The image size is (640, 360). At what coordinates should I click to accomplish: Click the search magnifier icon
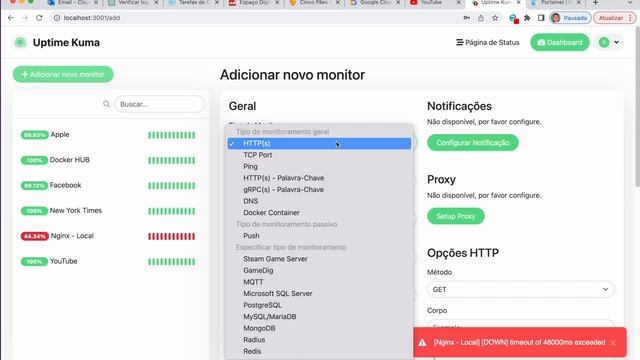[x=107, y=104]
